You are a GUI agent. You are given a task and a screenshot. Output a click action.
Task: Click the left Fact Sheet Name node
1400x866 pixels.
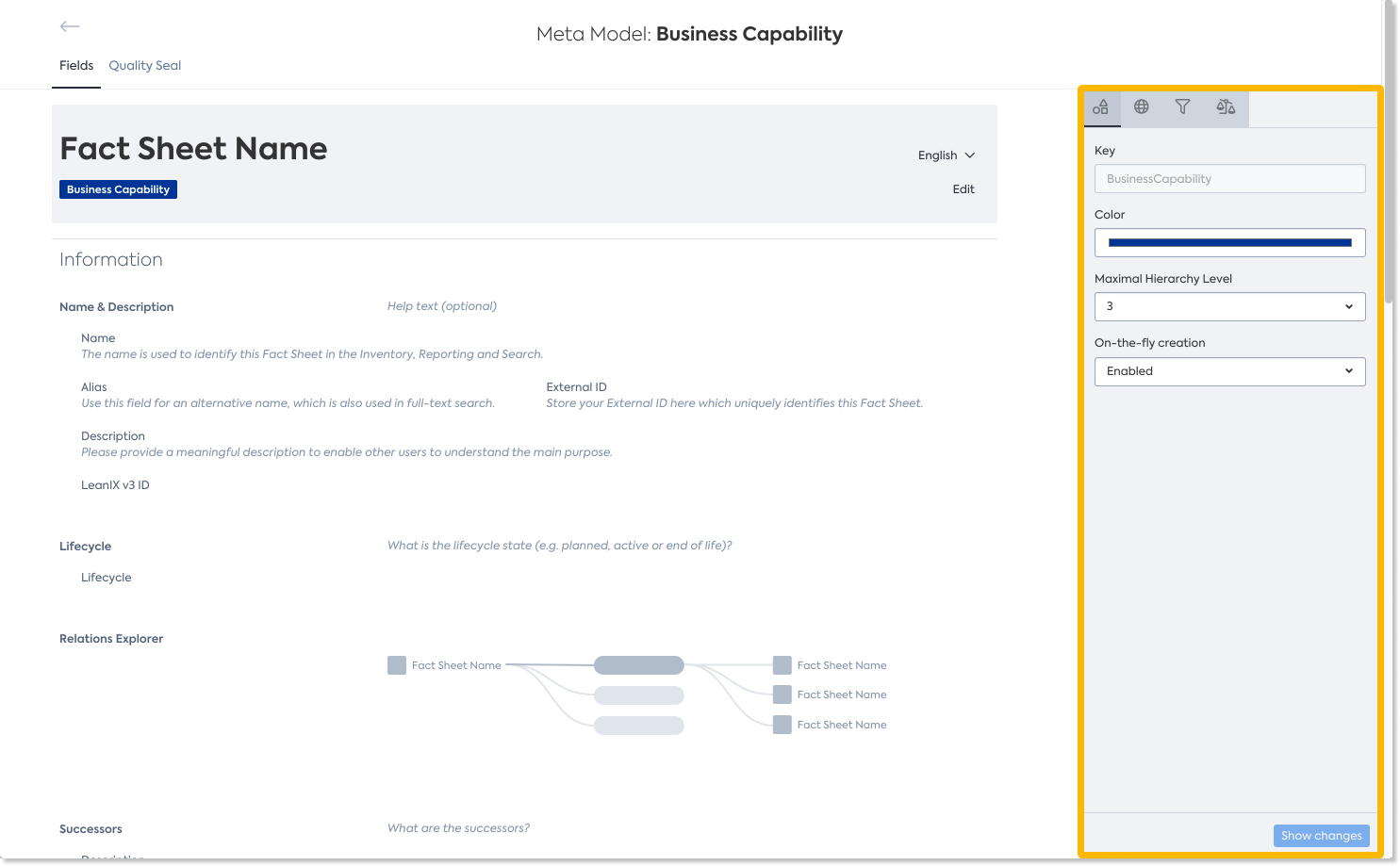[x=444, y=665]
